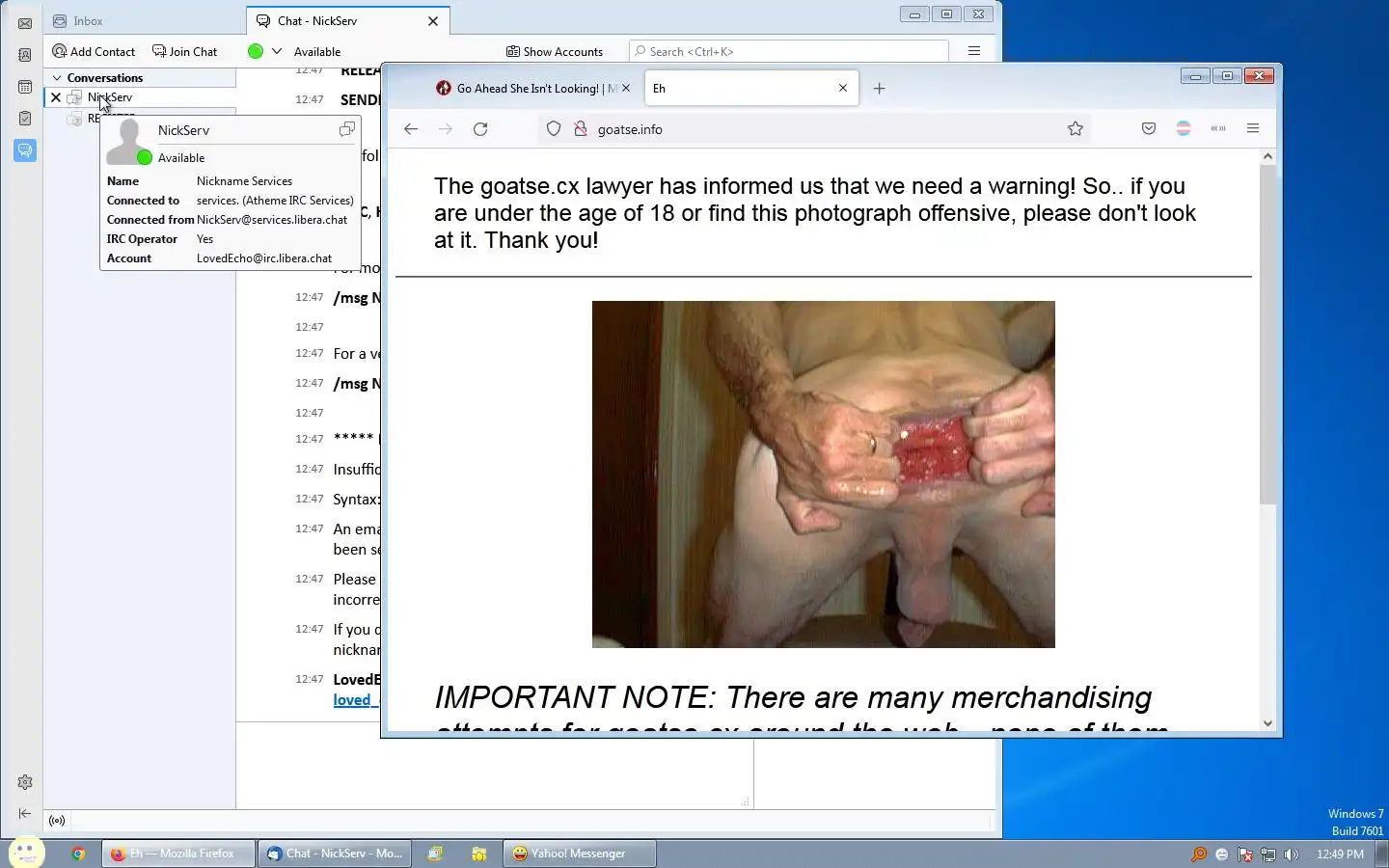Click the Firefox vertical scrollbar thumb
Screen dimensions: 1389x868
(1268, 334)
